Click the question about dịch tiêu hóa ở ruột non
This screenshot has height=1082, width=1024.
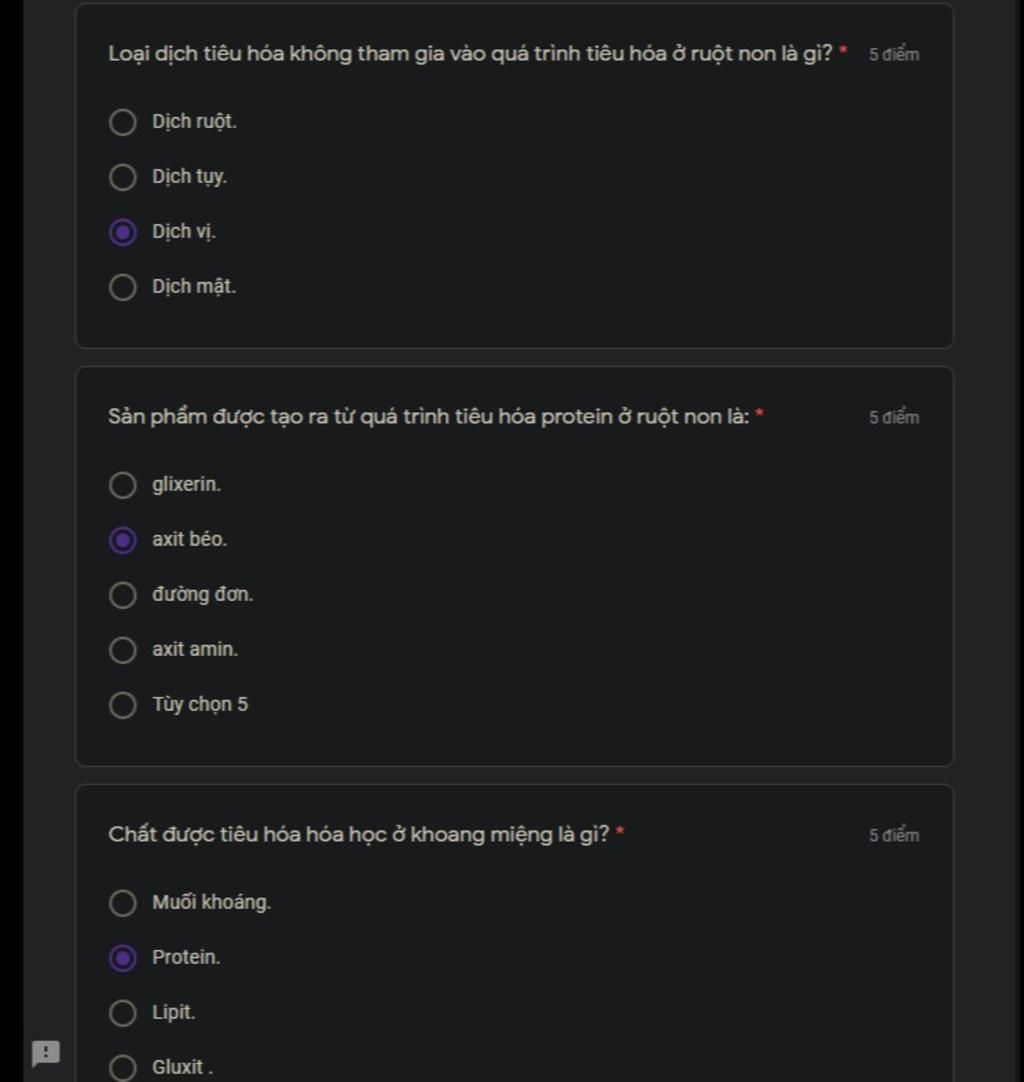[471, 54]
